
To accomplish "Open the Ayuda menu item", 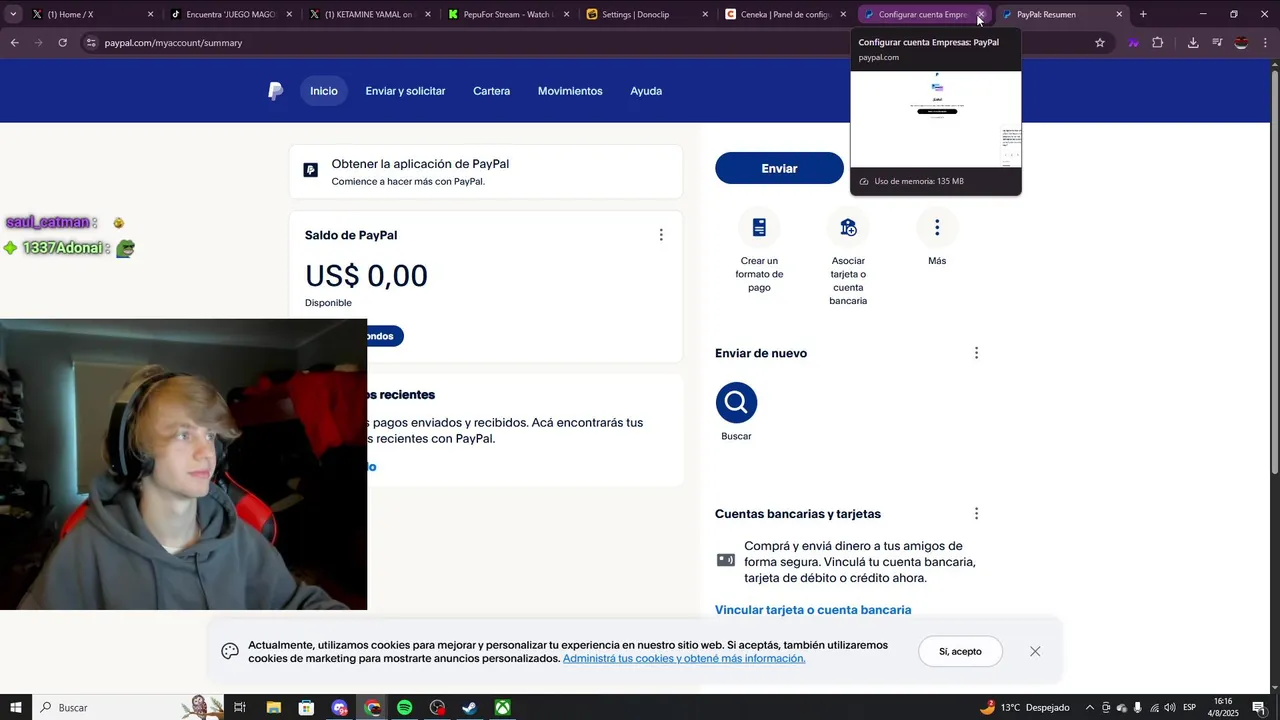I will click(x=646, y=91).
